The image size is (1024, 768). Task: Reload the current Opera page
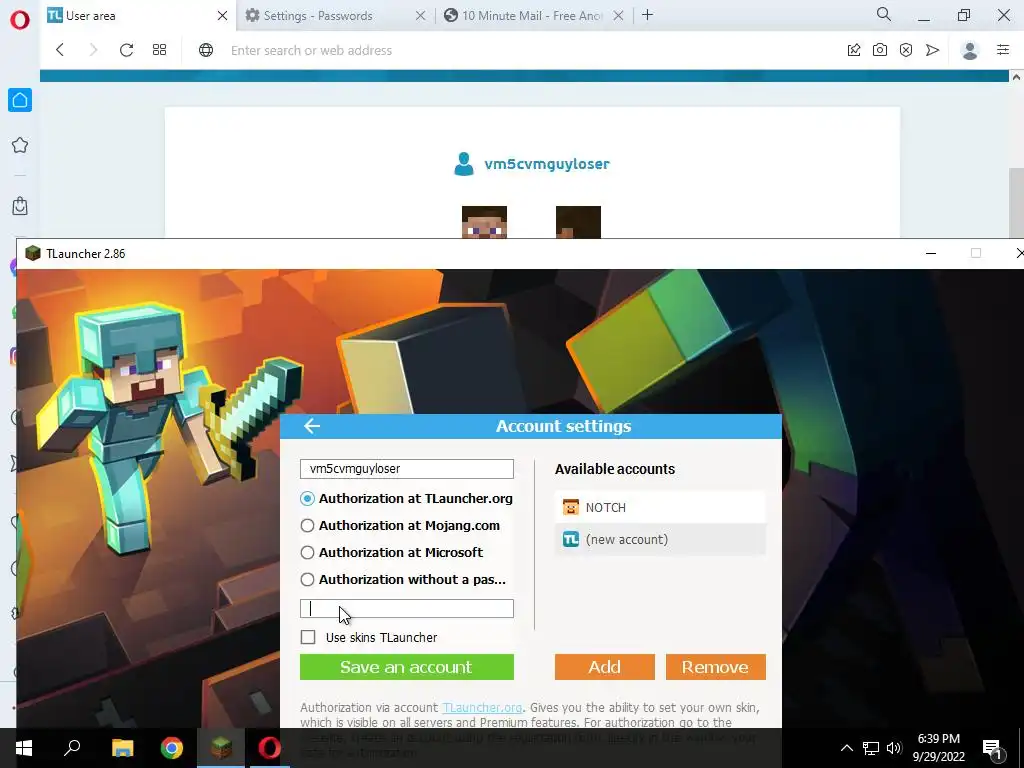126,50
